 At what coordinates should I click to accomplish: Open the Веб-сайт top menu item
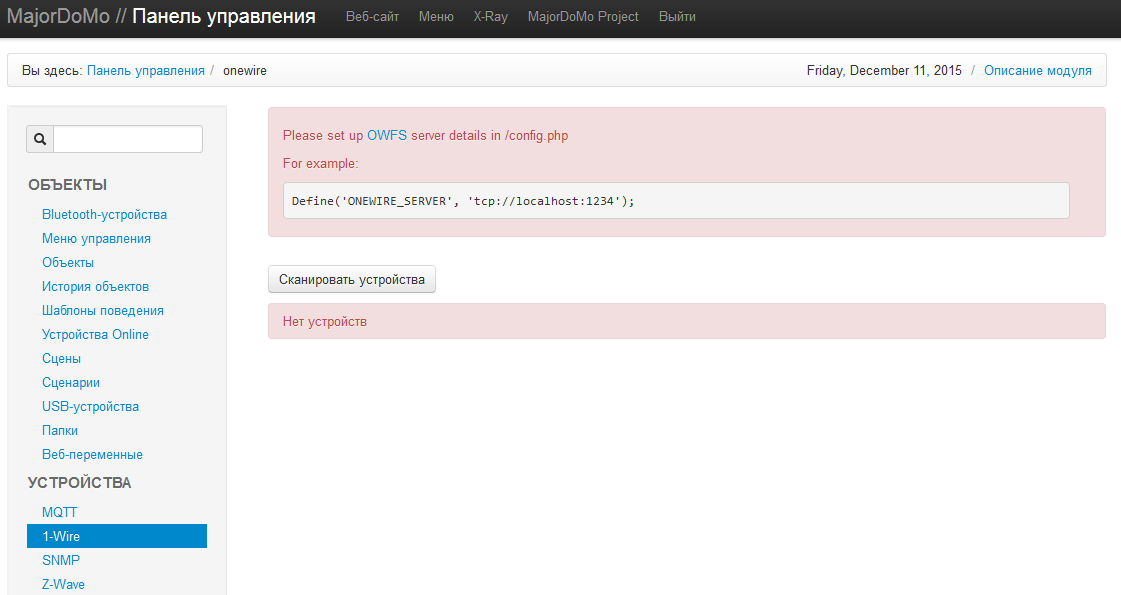372,17
